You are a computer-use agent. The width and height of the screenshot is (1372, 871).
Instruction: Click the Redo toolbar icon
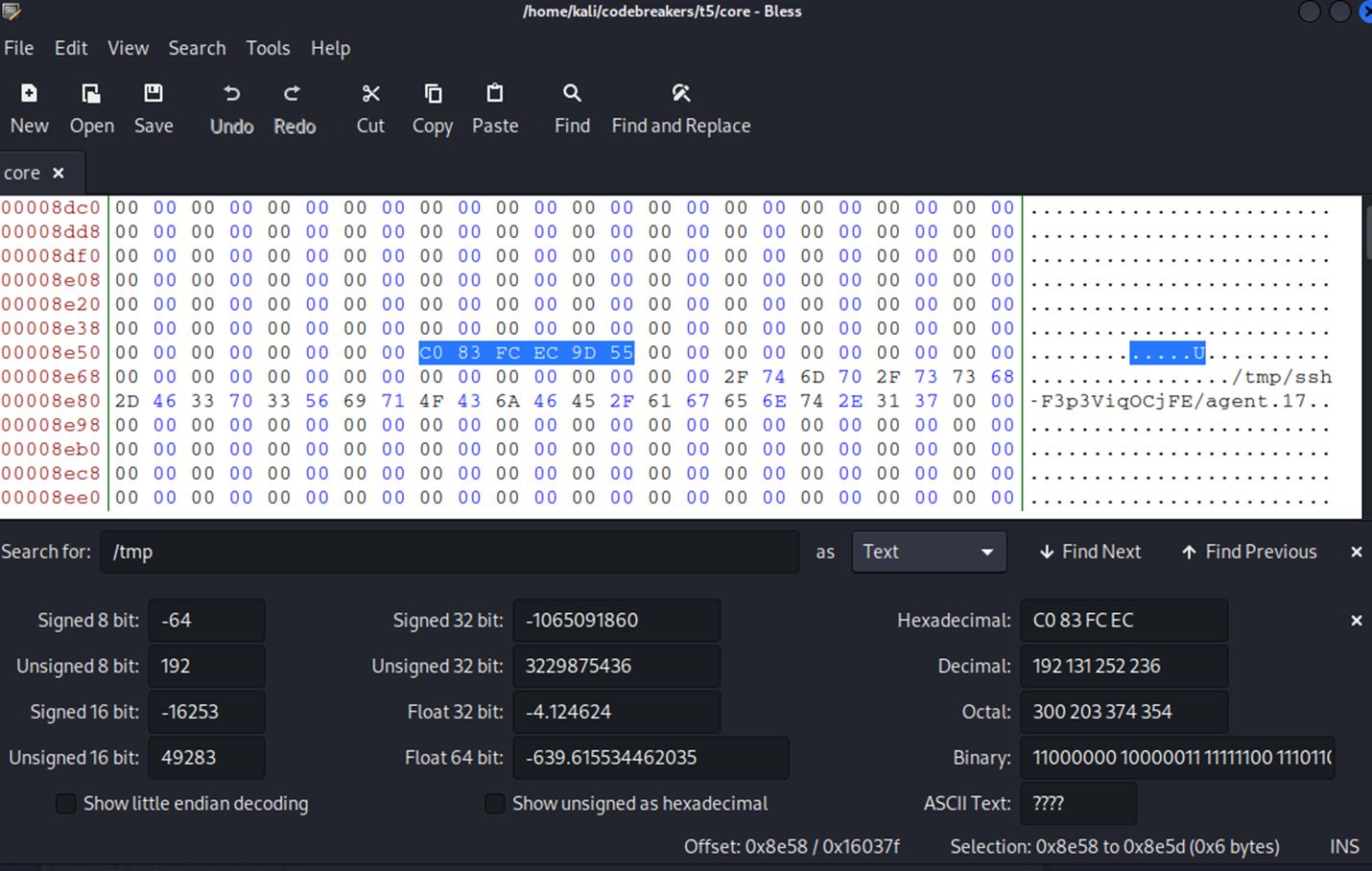tap(294, 94)
